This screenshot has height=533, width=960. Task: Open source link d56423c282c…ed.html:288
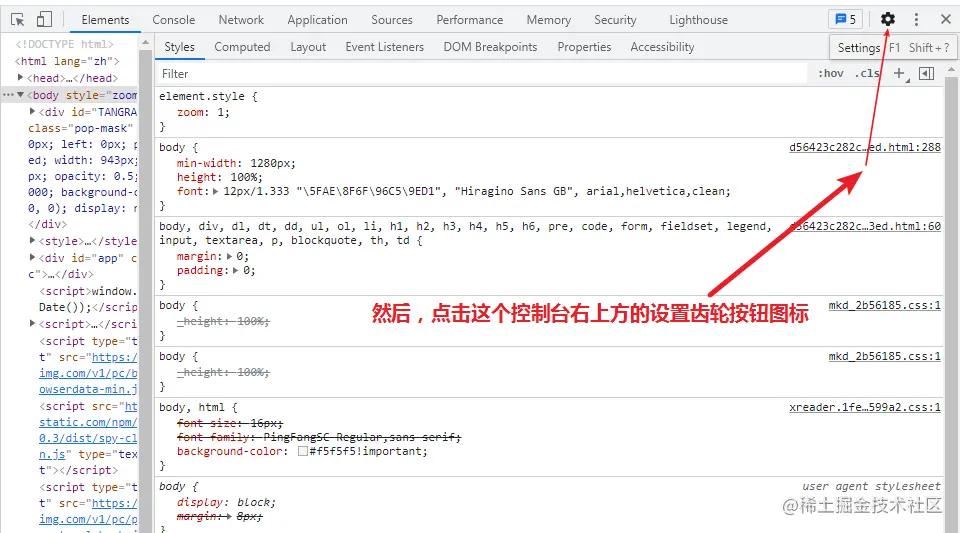[x=864, y=147]
